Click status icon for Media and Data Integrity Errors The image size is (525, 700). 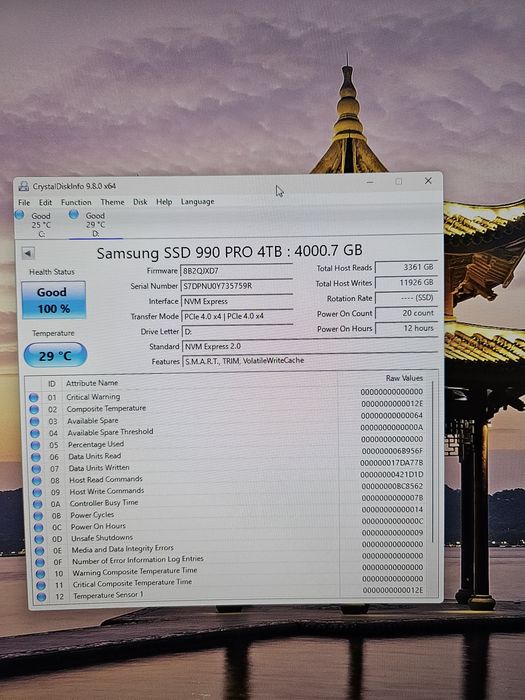pos(39,550)
